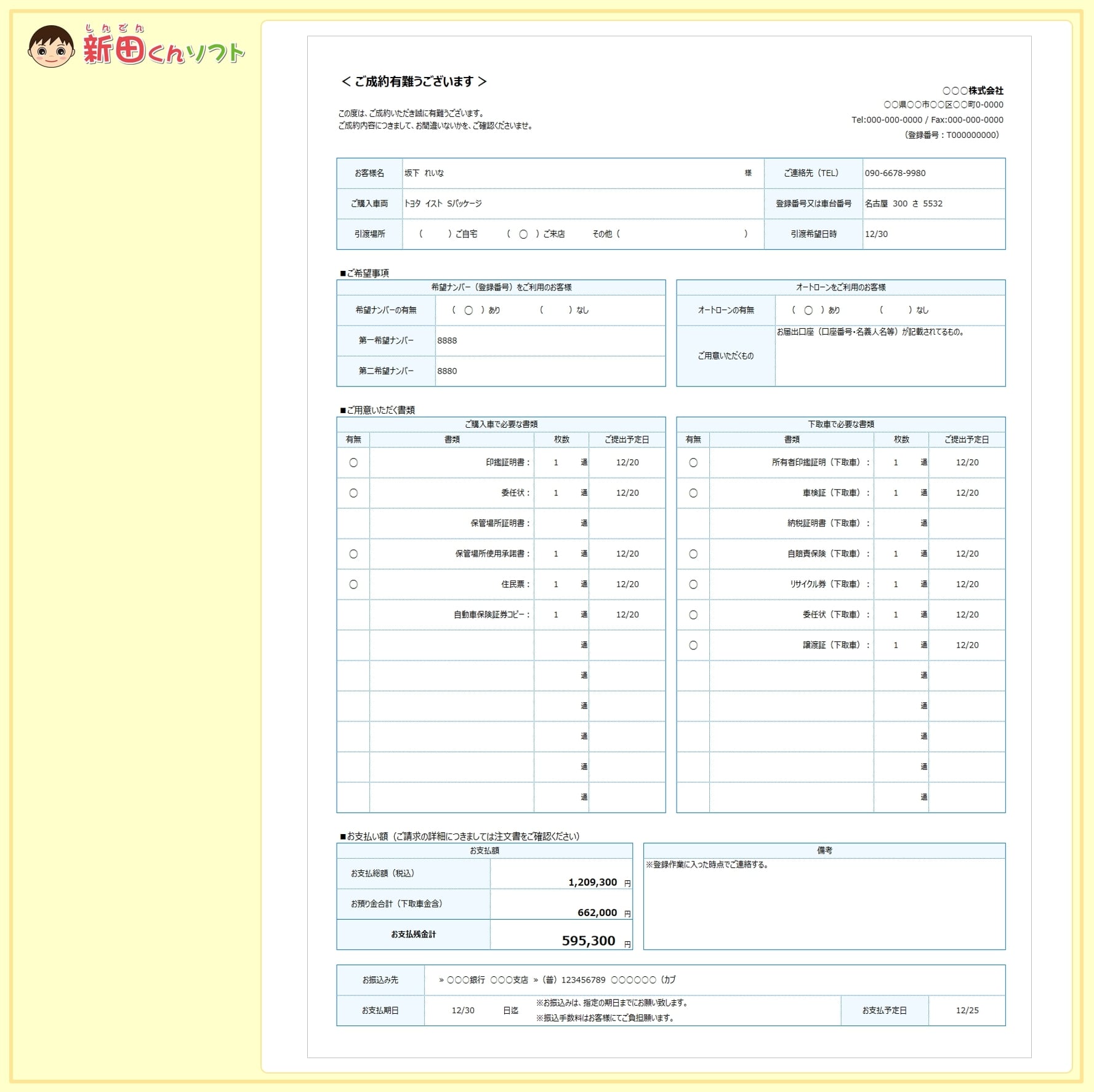1094x1092 pixels.
Task: Click the 納税証明書（下取車） row label
Action: tap(829, 524)
